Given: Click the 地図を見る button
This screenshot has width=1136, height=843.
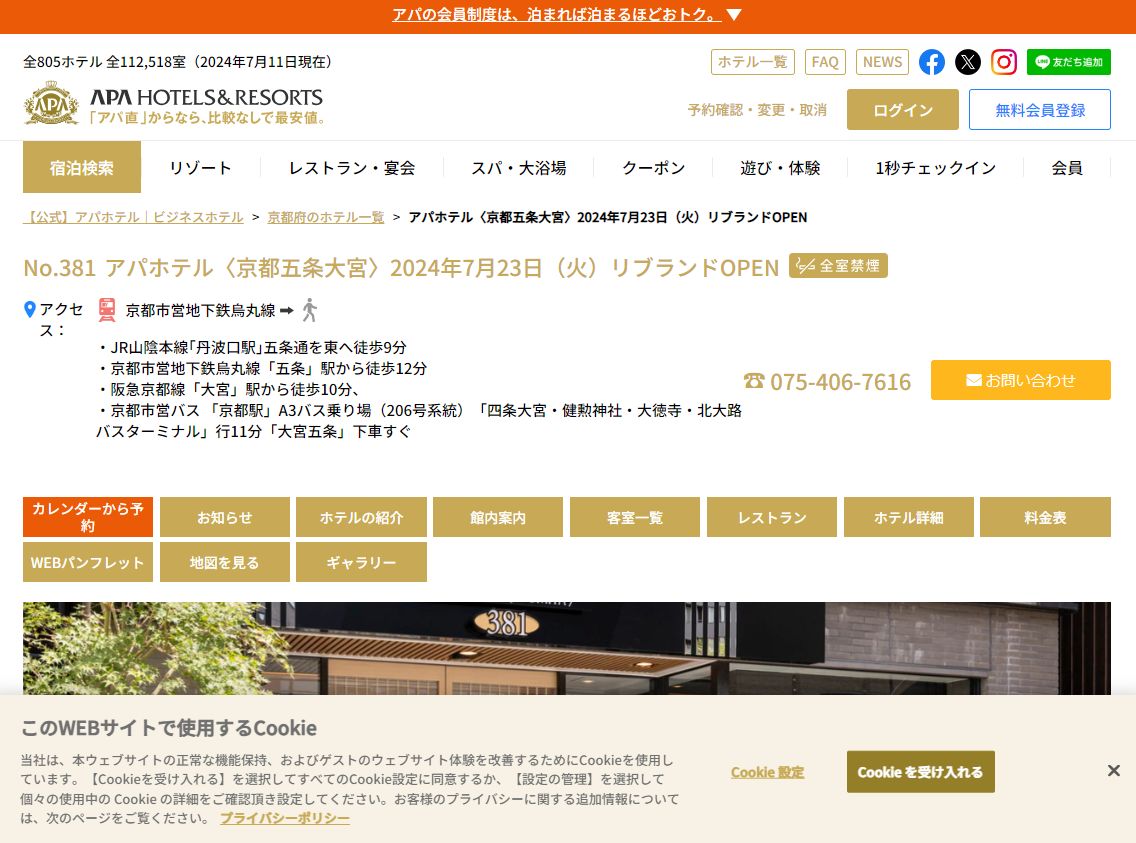Looking at the screenshot, I should coord(225,562).
